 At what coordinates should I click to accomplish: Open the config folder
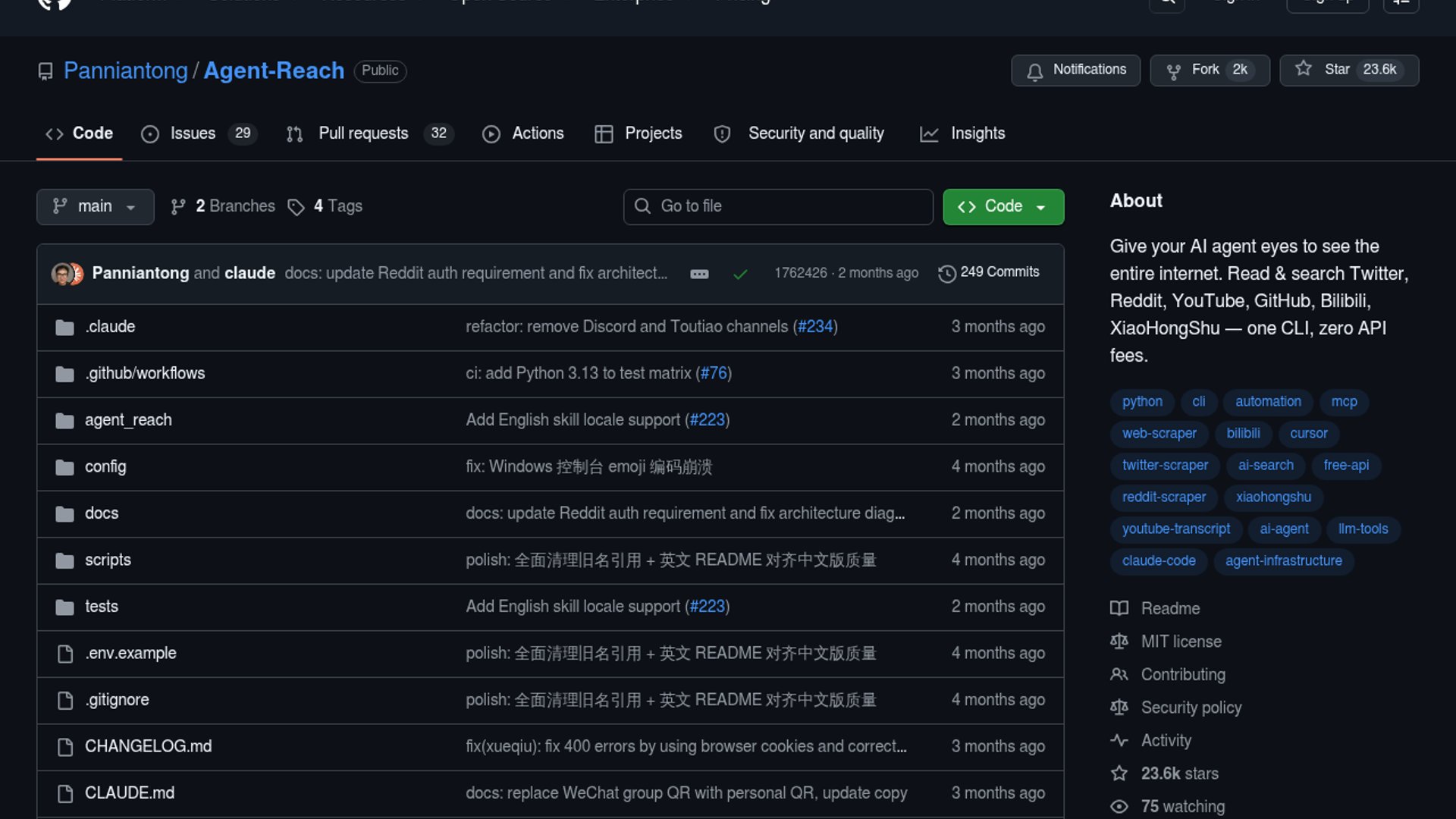pos(105,467)
